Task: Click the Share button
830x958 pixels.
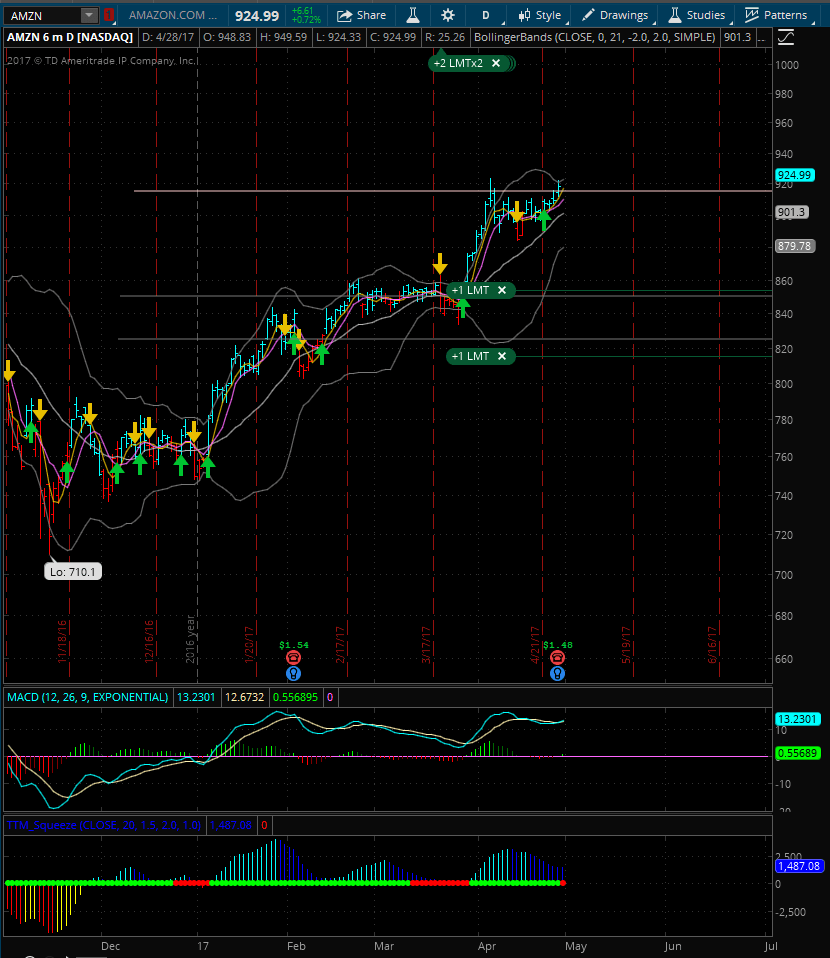Action: coord(361,15)
